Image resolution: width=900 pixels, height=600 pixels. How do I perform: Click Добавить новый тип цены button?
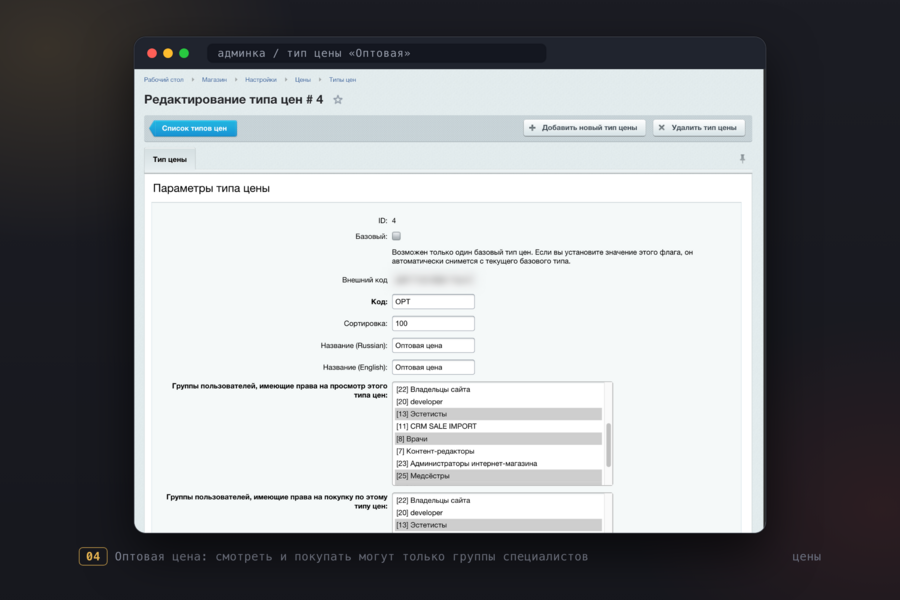click(x=584, y=127)
